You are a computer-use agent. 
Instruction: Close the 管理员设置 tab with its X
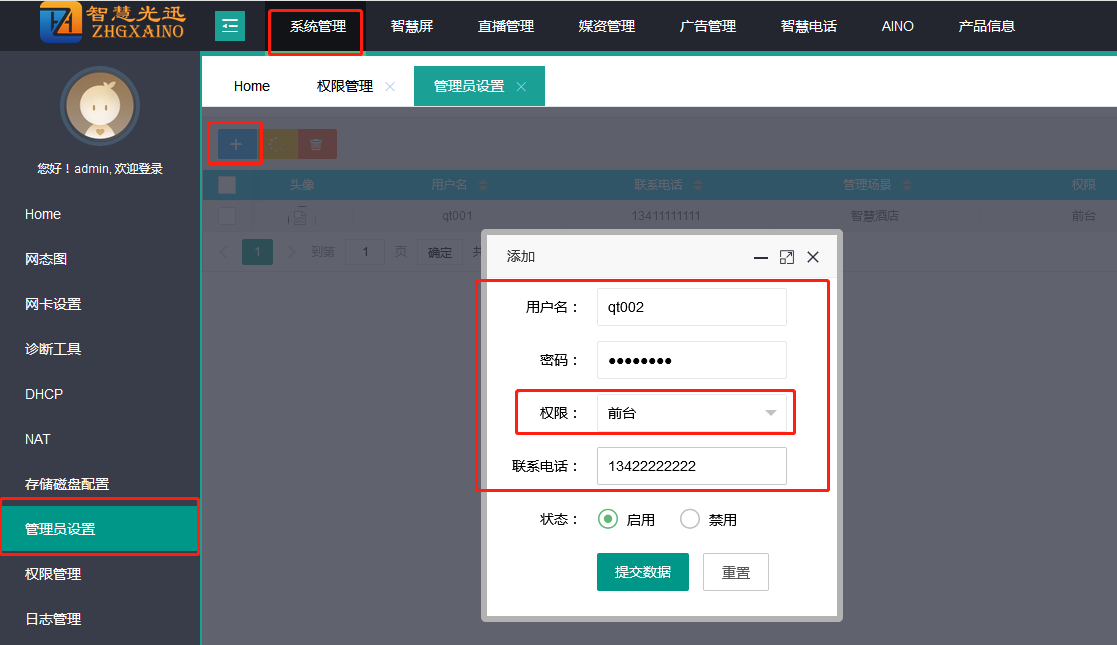[x=521, y=87]
